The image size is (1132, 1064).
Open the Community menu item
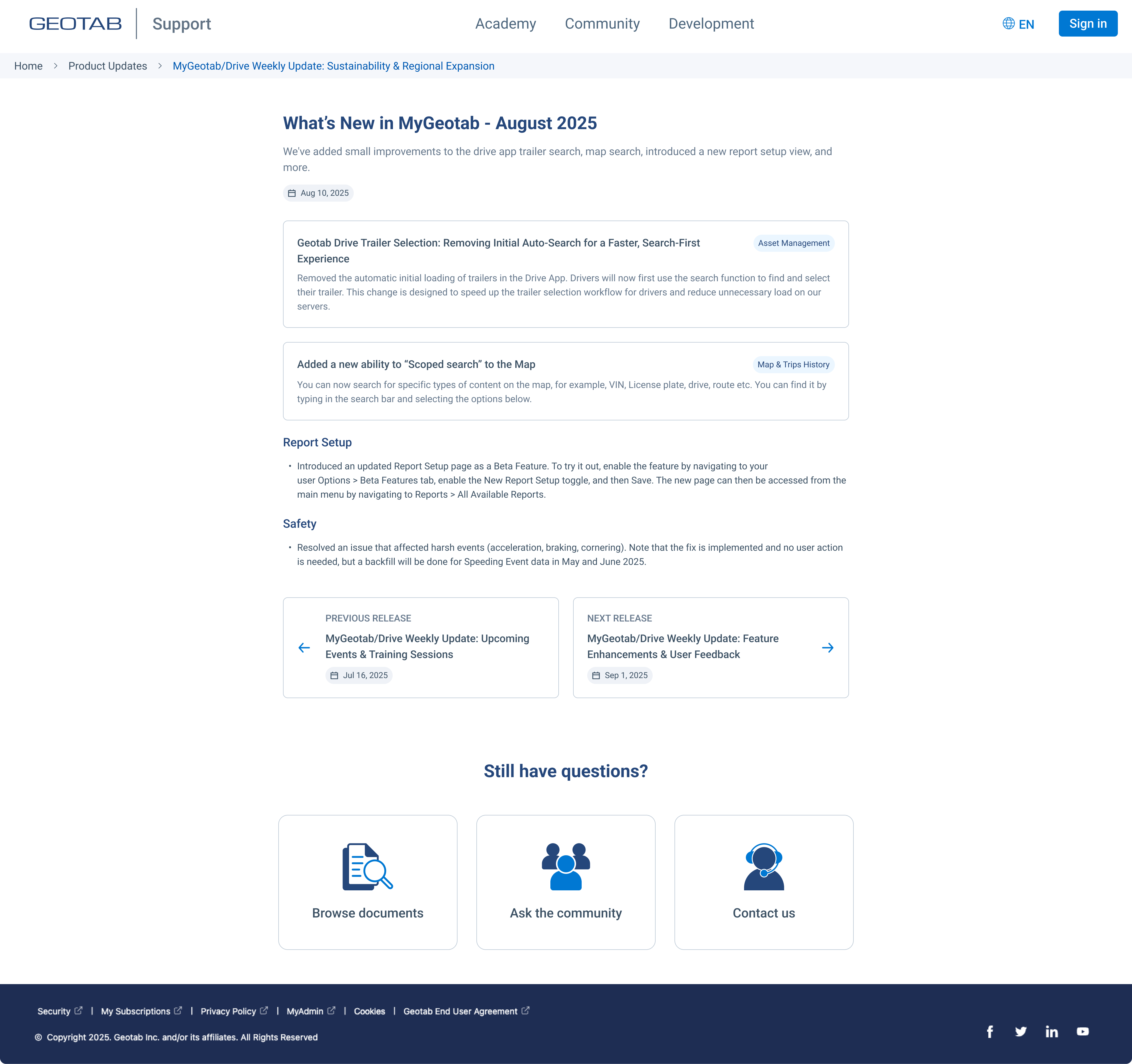pos(603,23)
